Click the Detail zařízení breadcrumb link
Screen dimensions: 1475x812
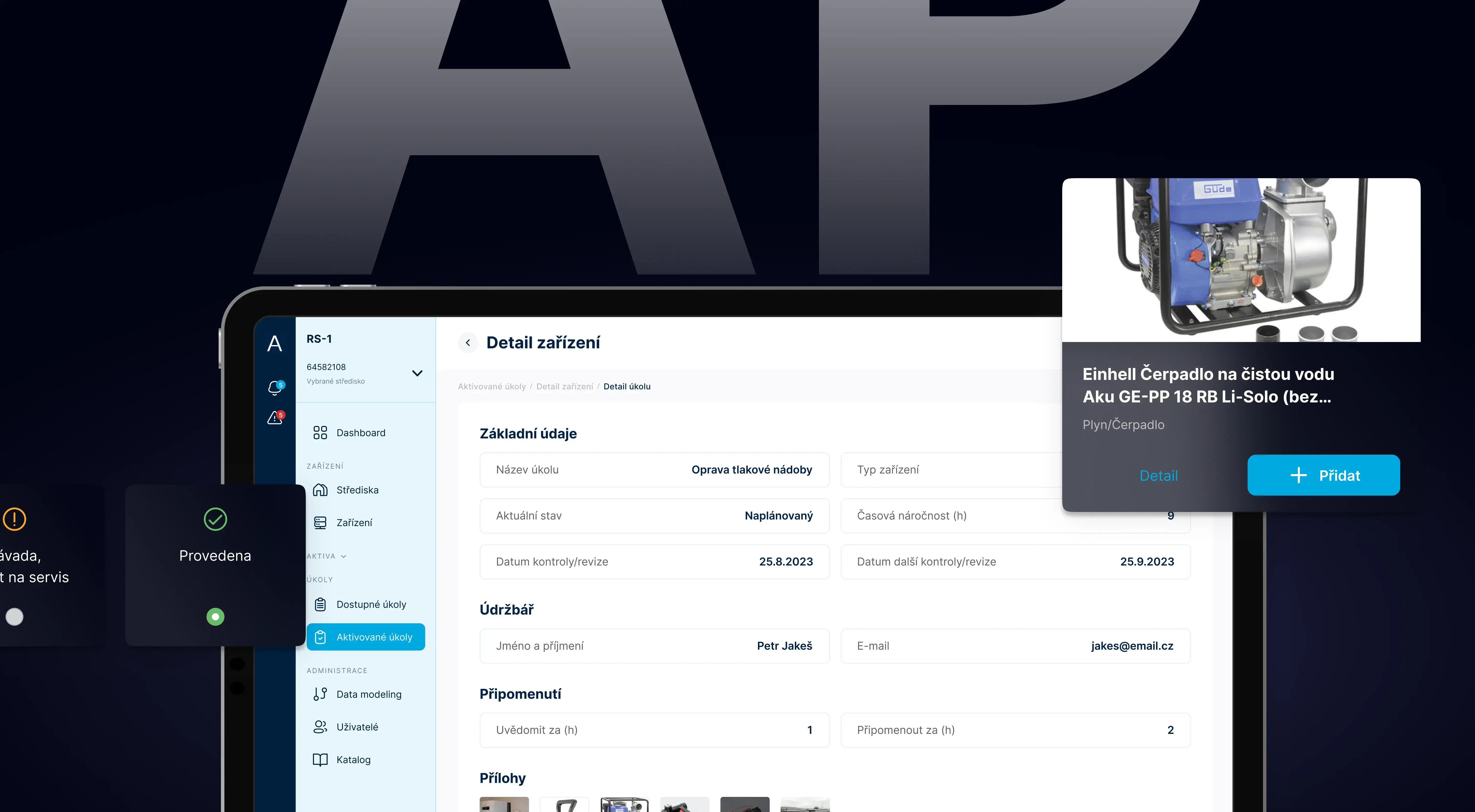click(565, 386)
